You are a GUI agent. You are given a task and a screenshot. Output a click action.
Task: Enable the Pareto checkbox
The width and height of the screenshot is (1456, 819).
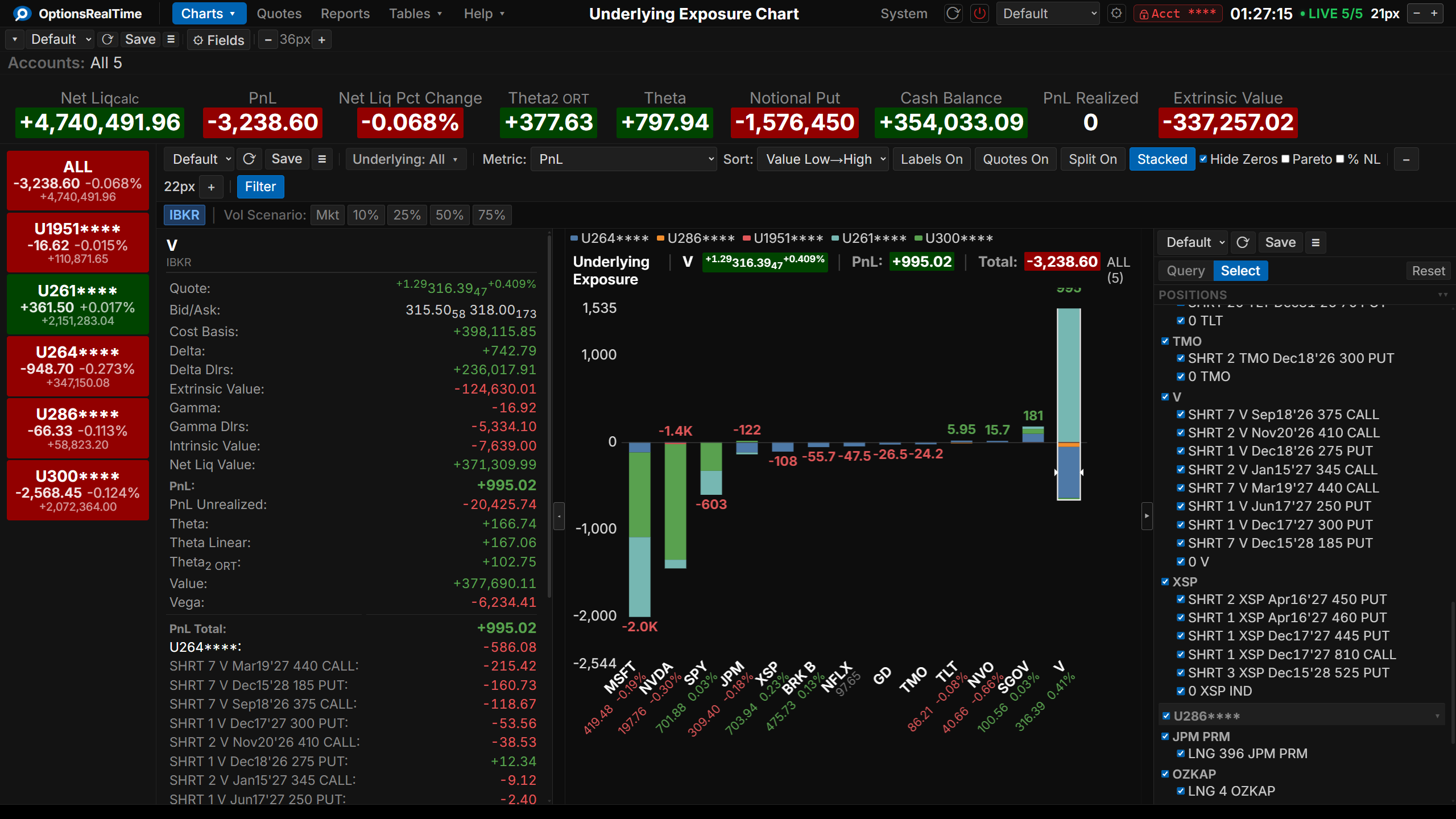[1285, 159]
